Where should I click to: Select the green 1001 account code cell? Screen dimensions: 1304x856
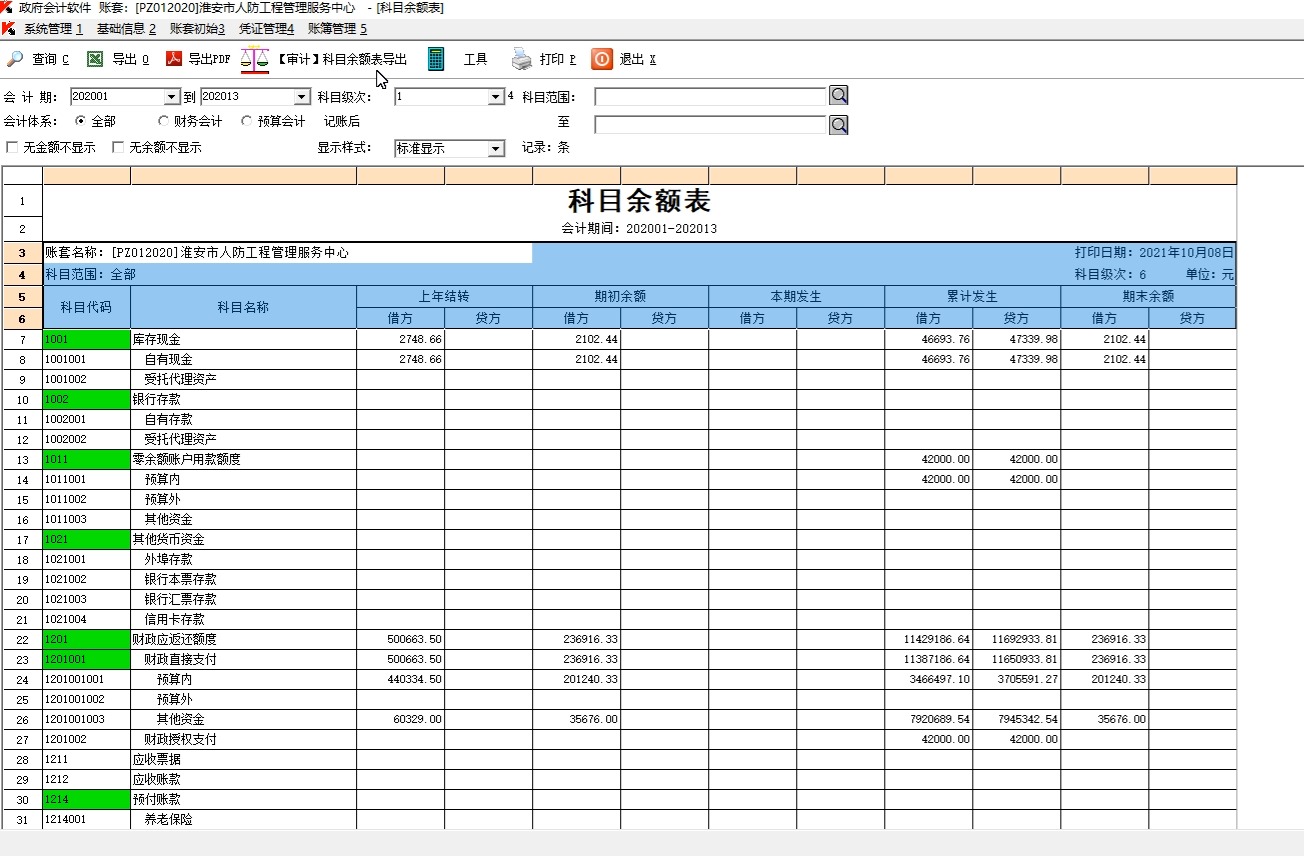(87, 339)
